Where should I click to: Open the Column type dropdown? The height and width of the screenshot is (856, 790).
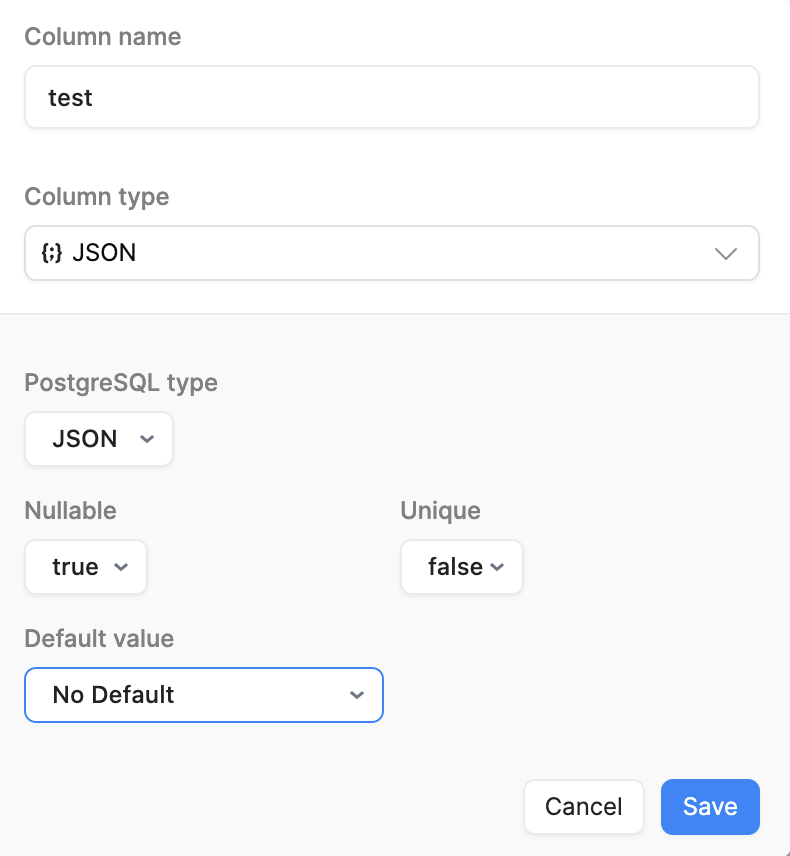pos(391,253)
